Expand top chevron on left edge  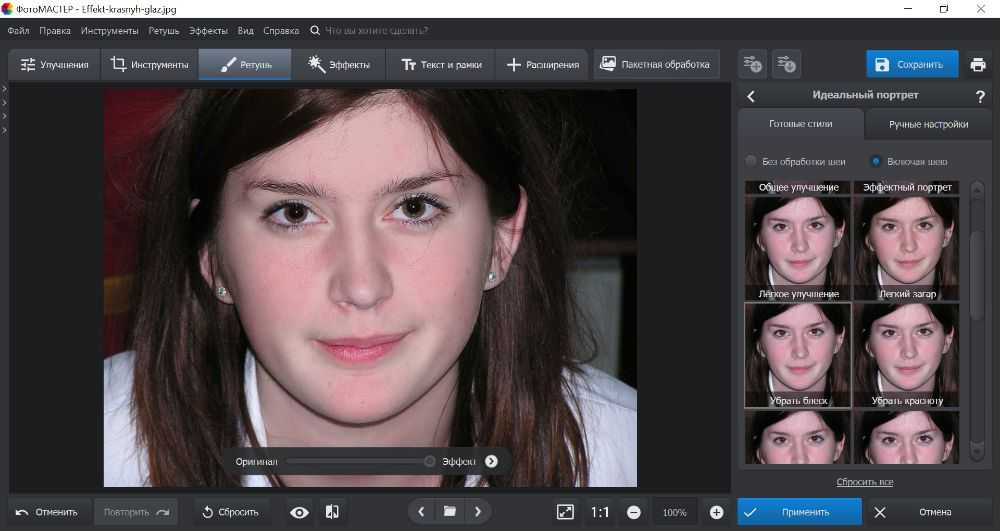tap(4, 90)
